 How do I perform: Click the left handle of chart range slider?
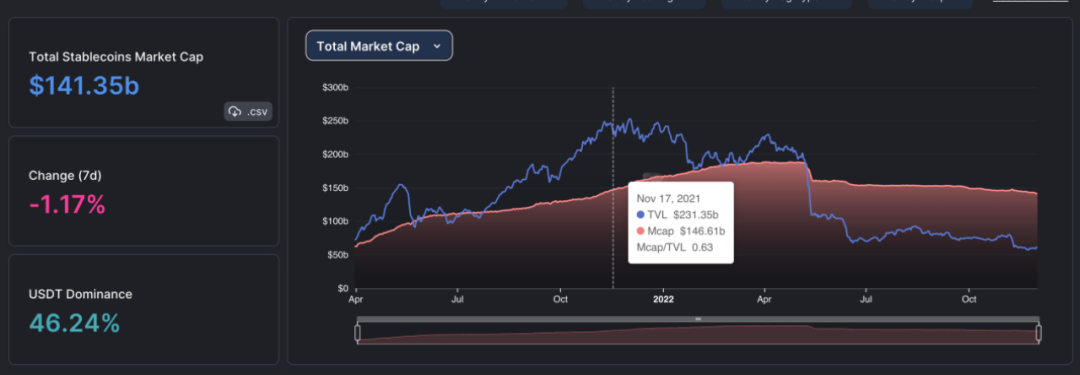coord(357,333)
